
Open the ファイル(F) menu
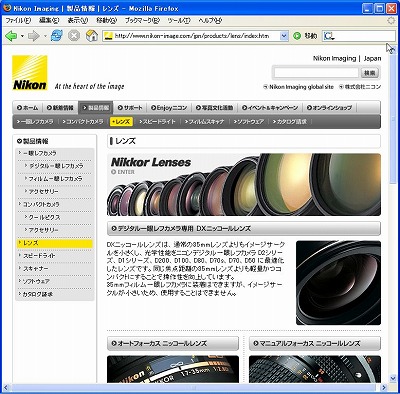18,21
